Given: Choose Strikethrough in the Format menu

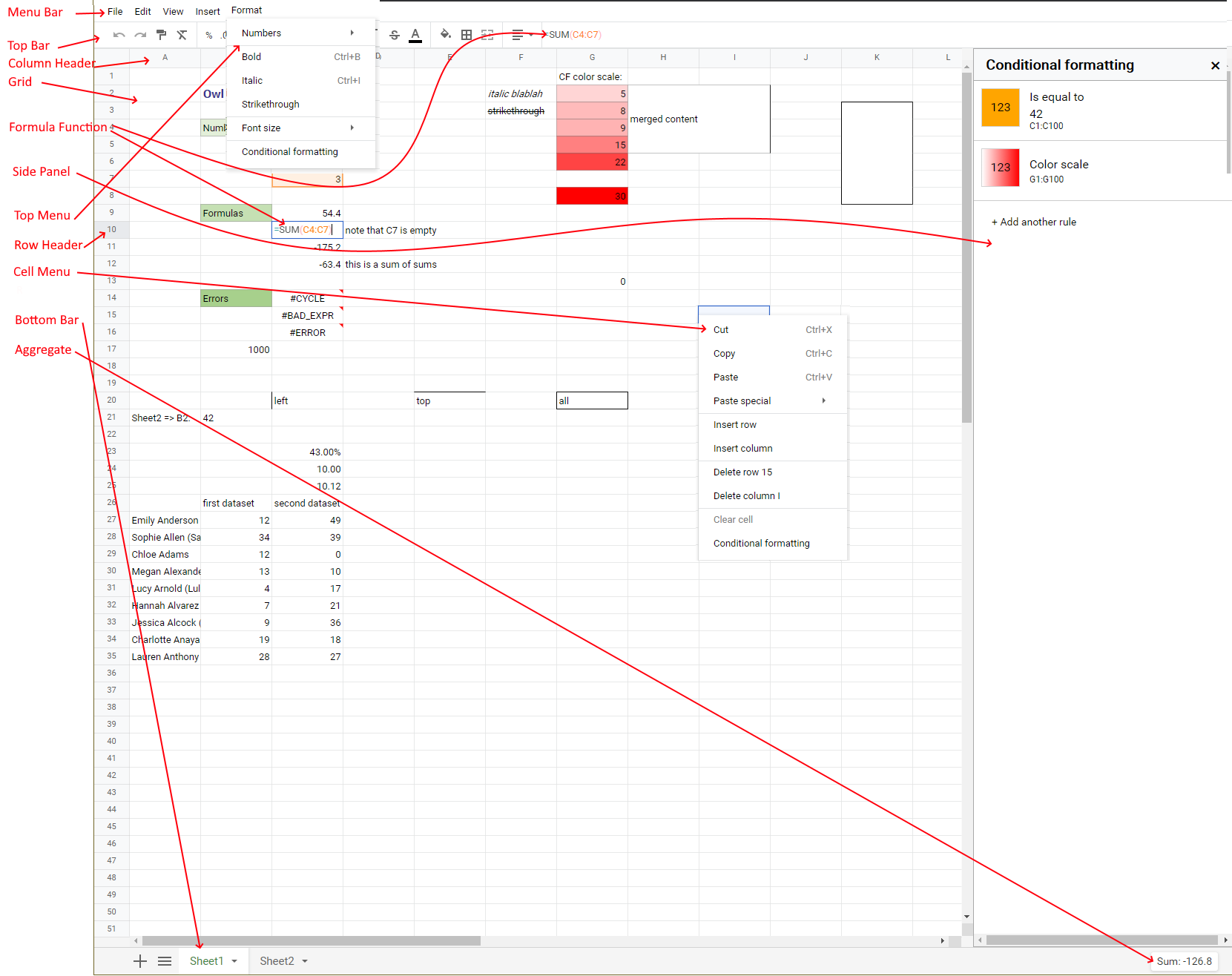Looking at the screenshot, I should [301, 104].
